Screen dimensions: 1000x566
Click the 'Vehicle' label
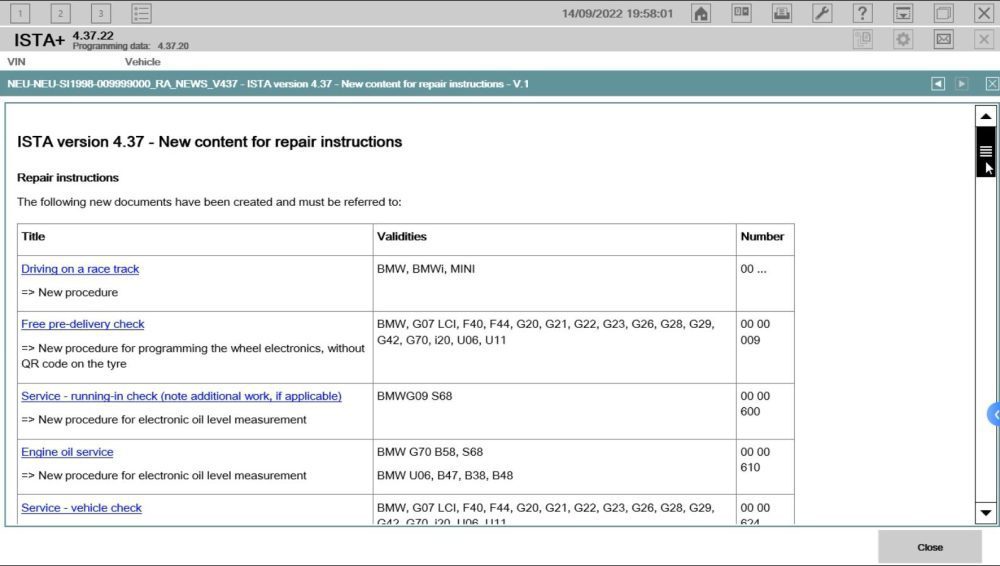click(143, 62)
